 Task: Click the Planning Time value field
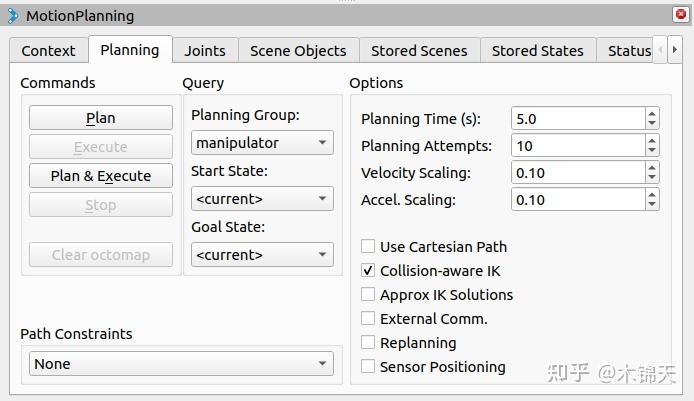pyautogui.click(x=578, y=119)
